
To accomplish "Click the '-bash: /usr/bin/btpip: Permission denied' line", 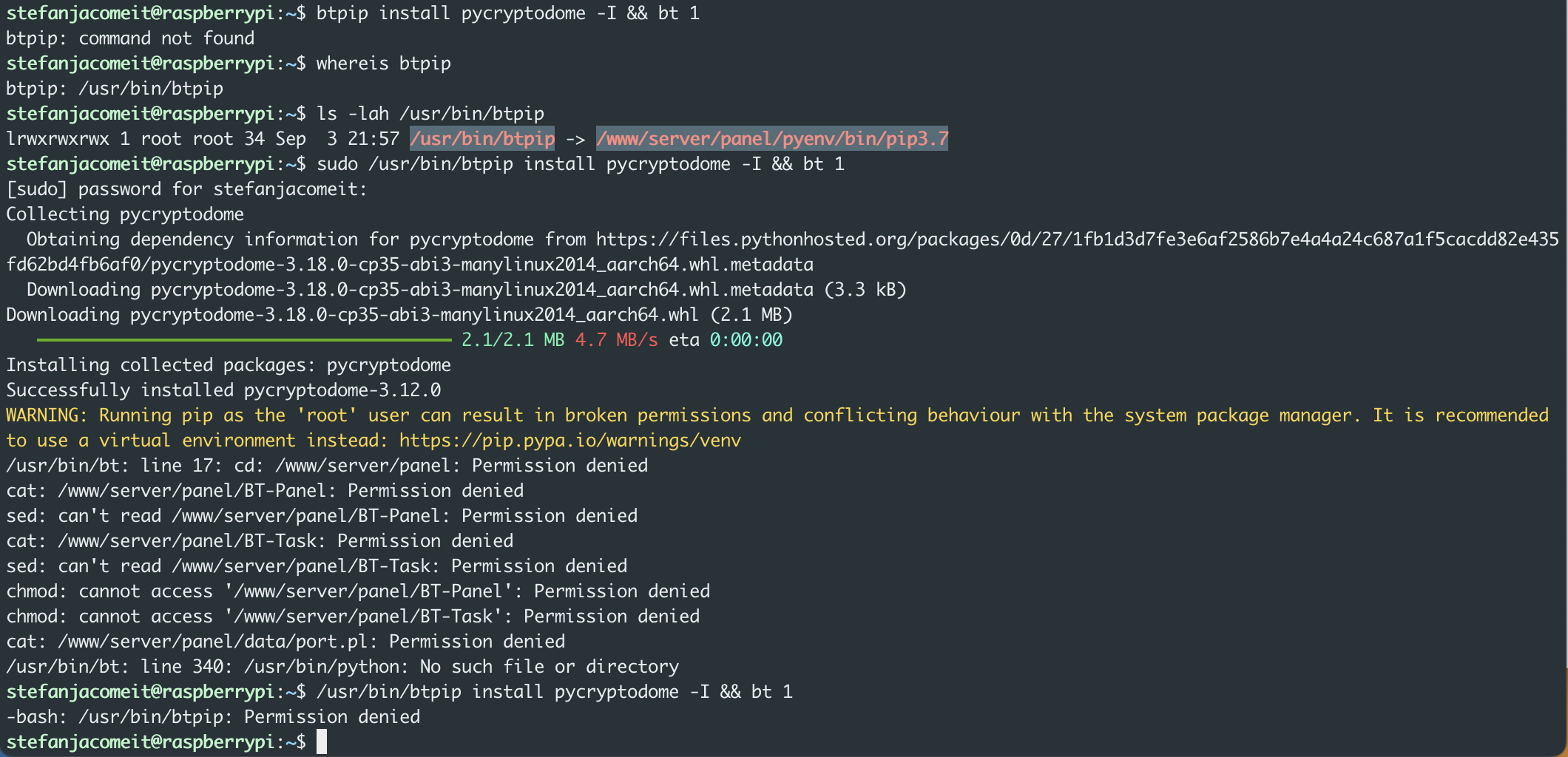I will tap(213, 717).
